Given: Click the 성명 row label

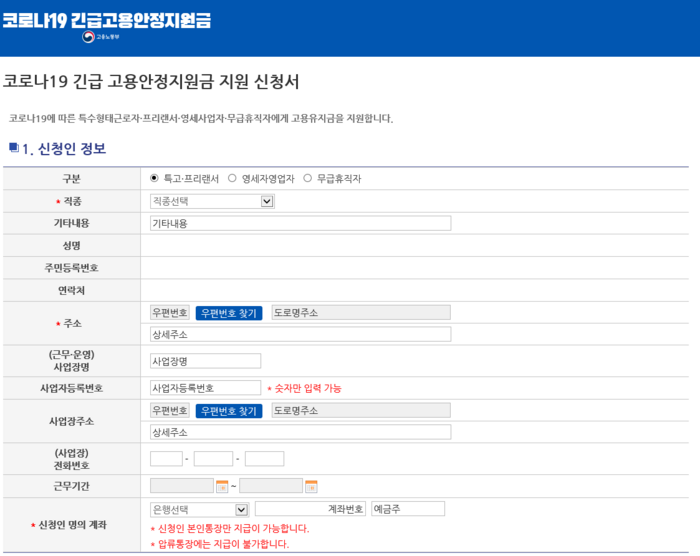Looking at the screenshot, I should point(71,246).
